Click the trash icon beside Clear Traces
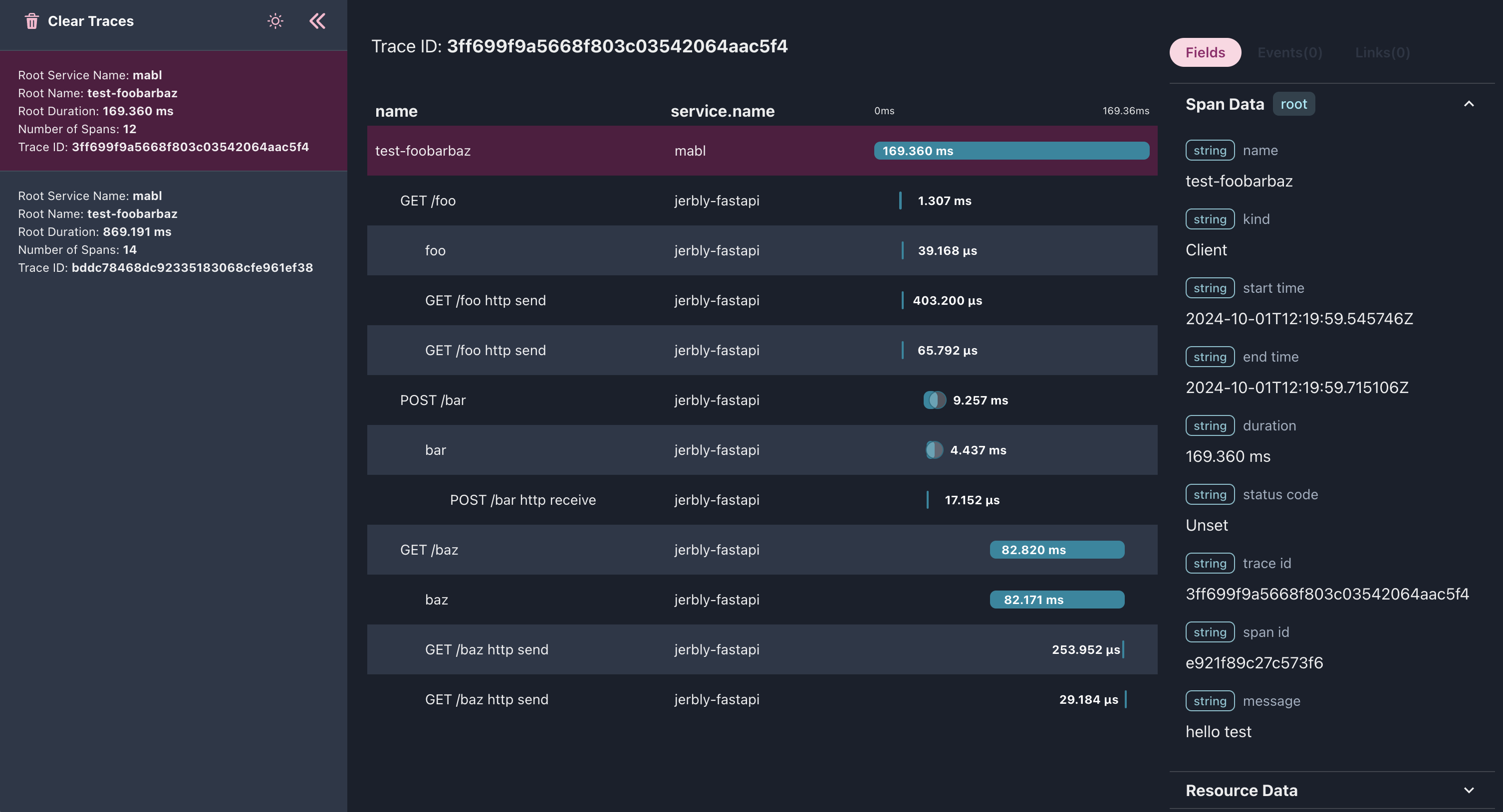 point(31,21)
